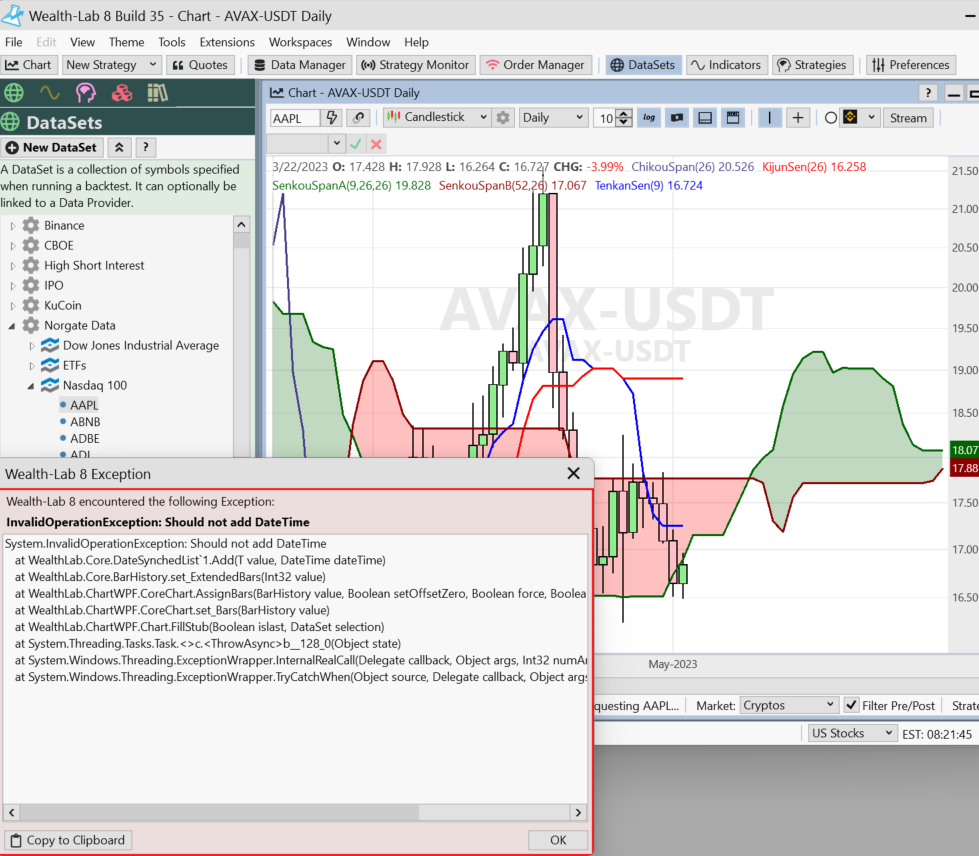Click the green checkmark apply icon
This screenshot has width=979, height=856.
pos(356,144)
